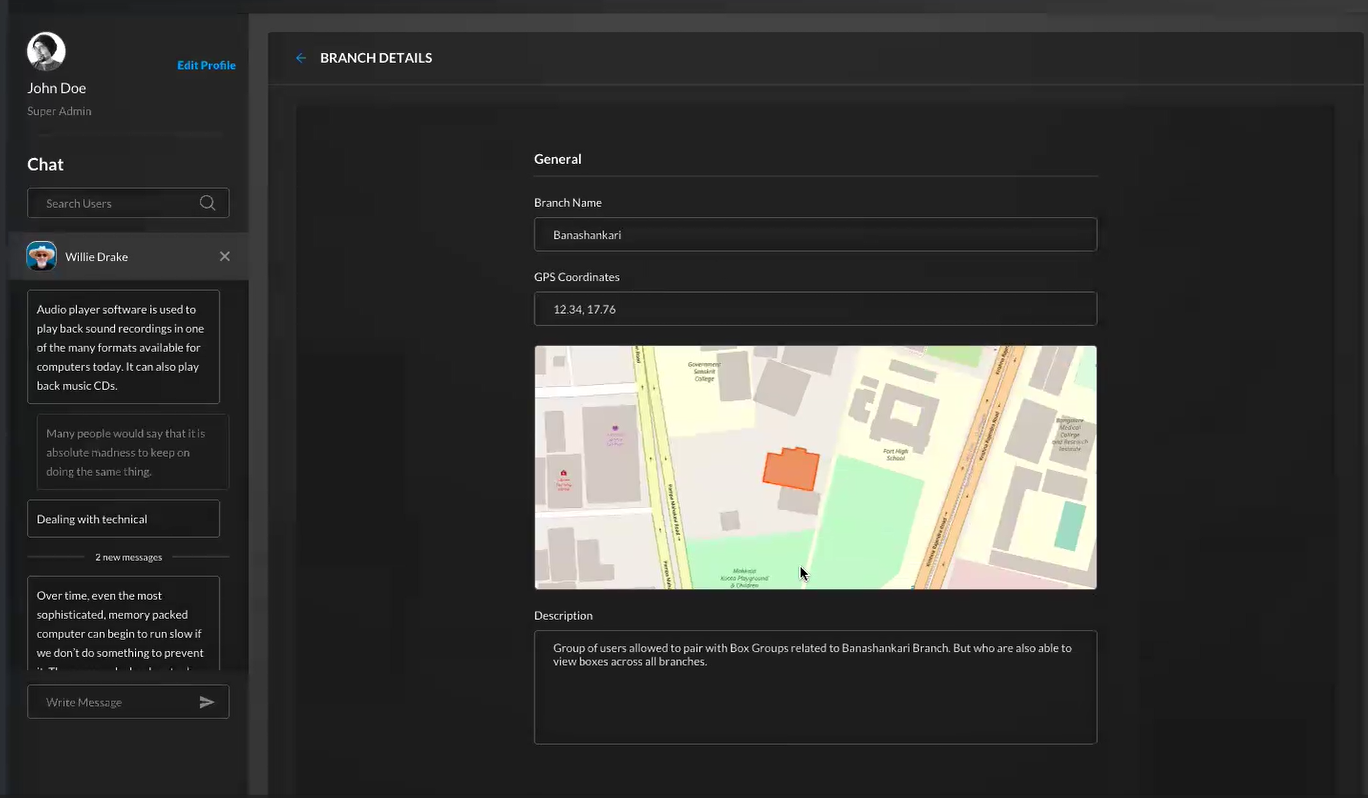Open Willie Drake's avatar picture
This screenshot has width=1368, height=798.
[x=41, y=256]
